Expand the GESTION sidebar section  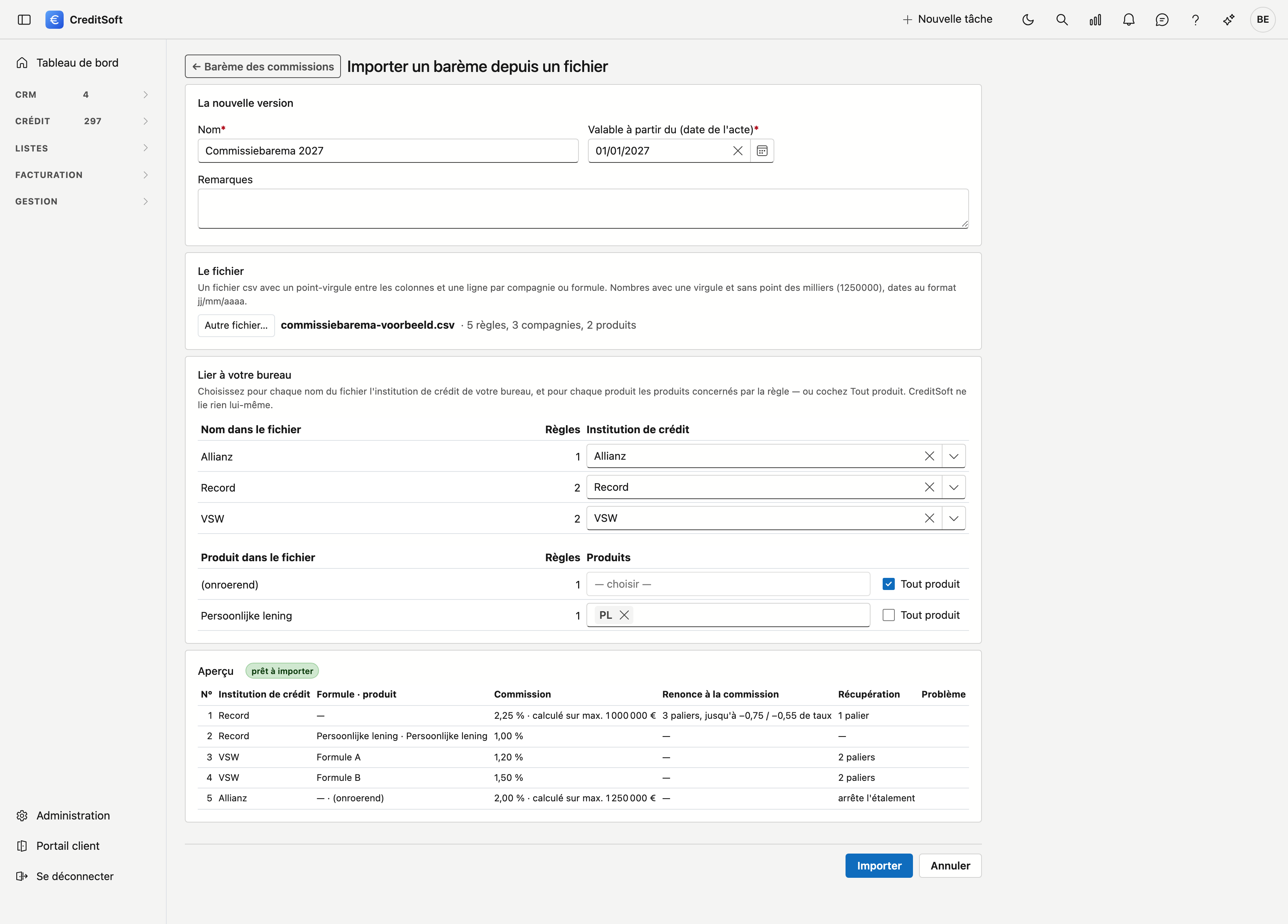[x=82, y=201]
